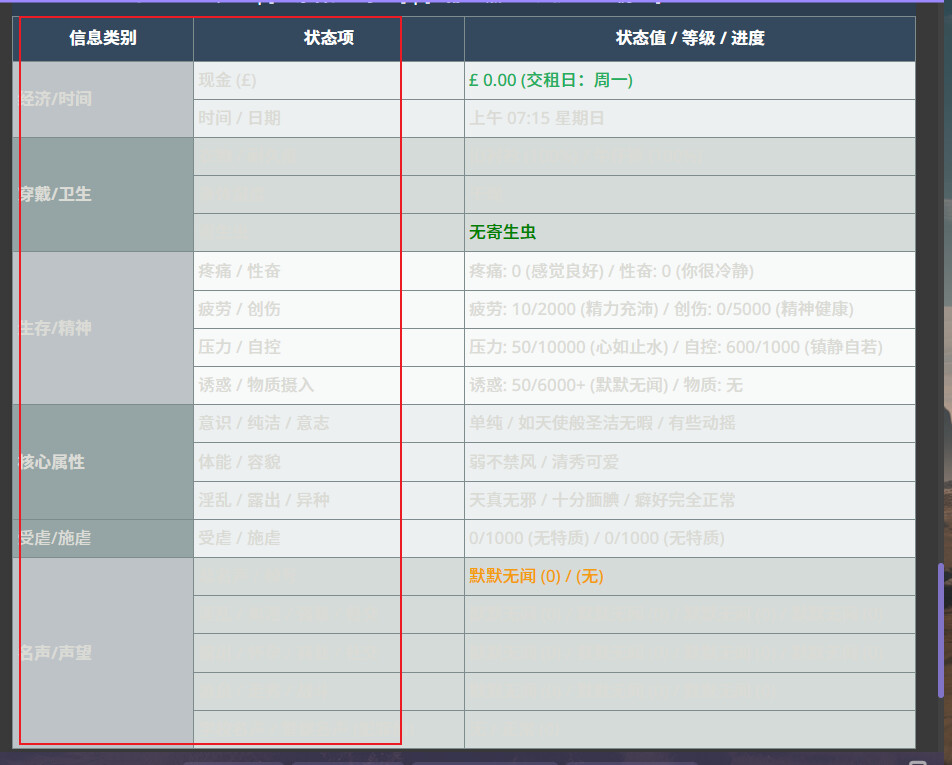Screen dimensions: 952x765
Task: Click the 压力: 50/10000 value cell
Action: click(x=690, y=347)
